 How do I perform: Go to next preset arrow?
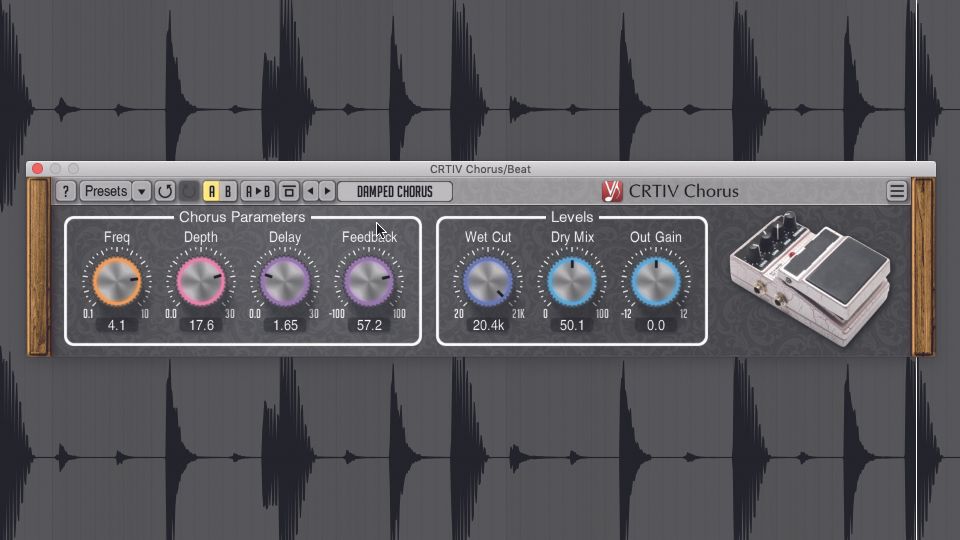point(327,192)
